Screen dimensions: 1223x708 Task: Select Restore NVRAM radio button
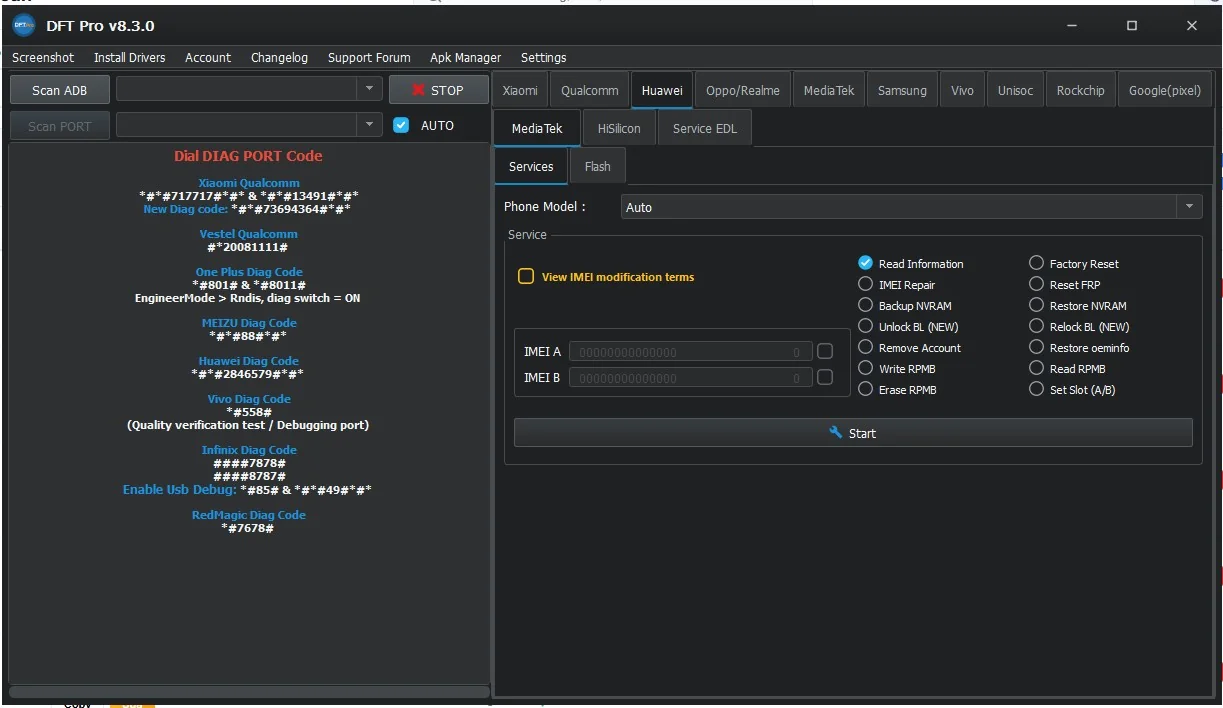point(1037,305)
